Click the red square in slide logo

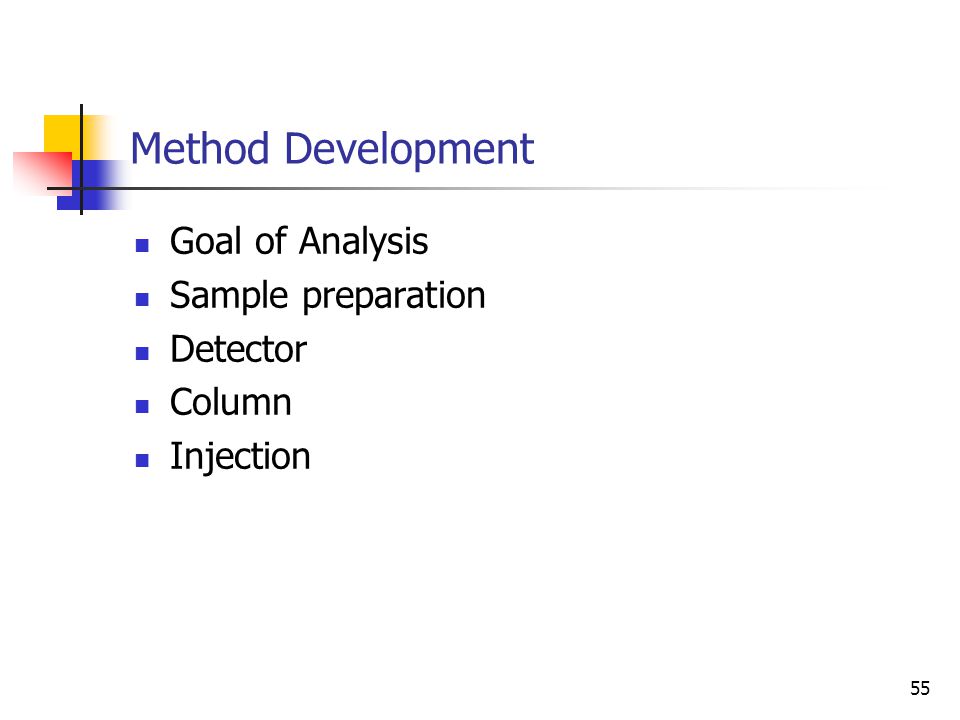coord(40,173)
